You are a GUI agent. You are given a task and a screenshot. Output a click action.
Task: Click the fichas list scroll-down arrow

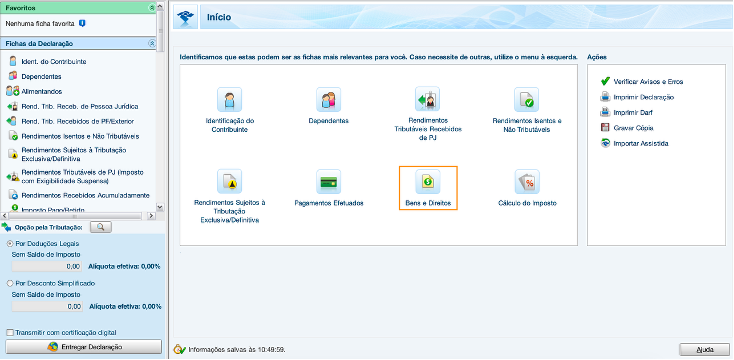(x=160, y=206)
